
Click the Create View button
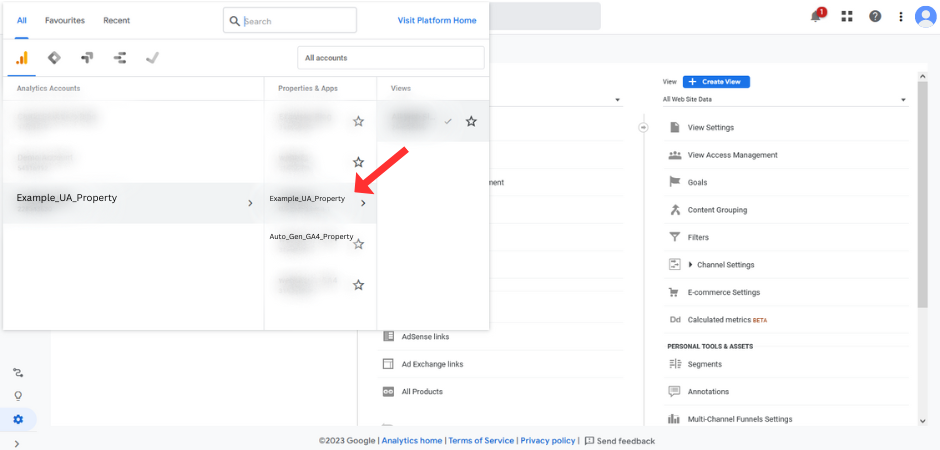pyautogui.click(x=716, y=81)
